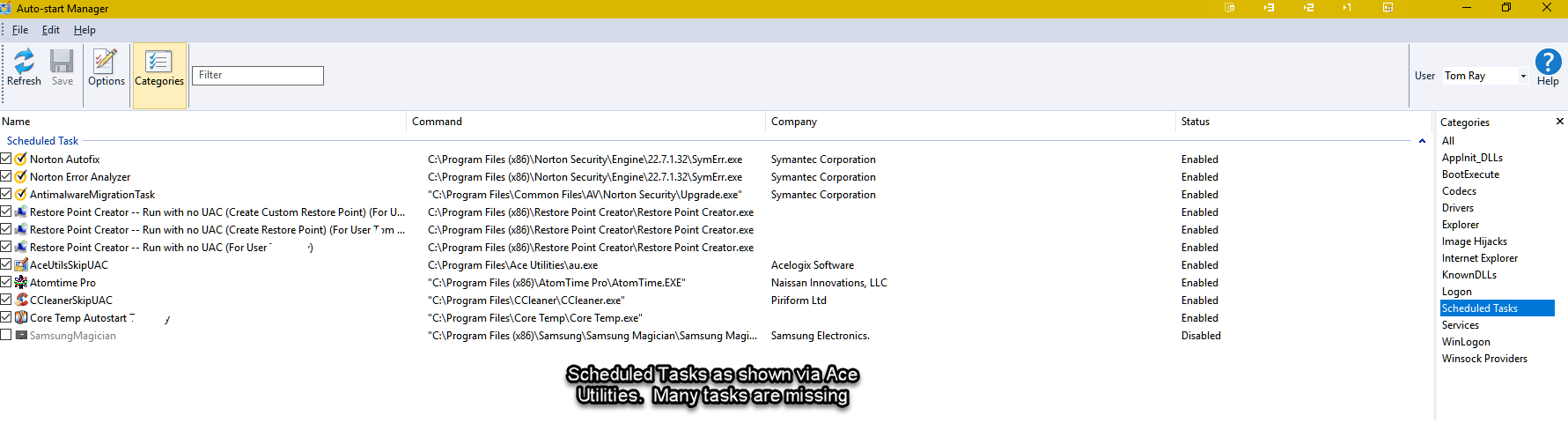Screen dimensions: 1568x423
Task: Click the Refresh toolbar icon
Action: click(24, 62)
